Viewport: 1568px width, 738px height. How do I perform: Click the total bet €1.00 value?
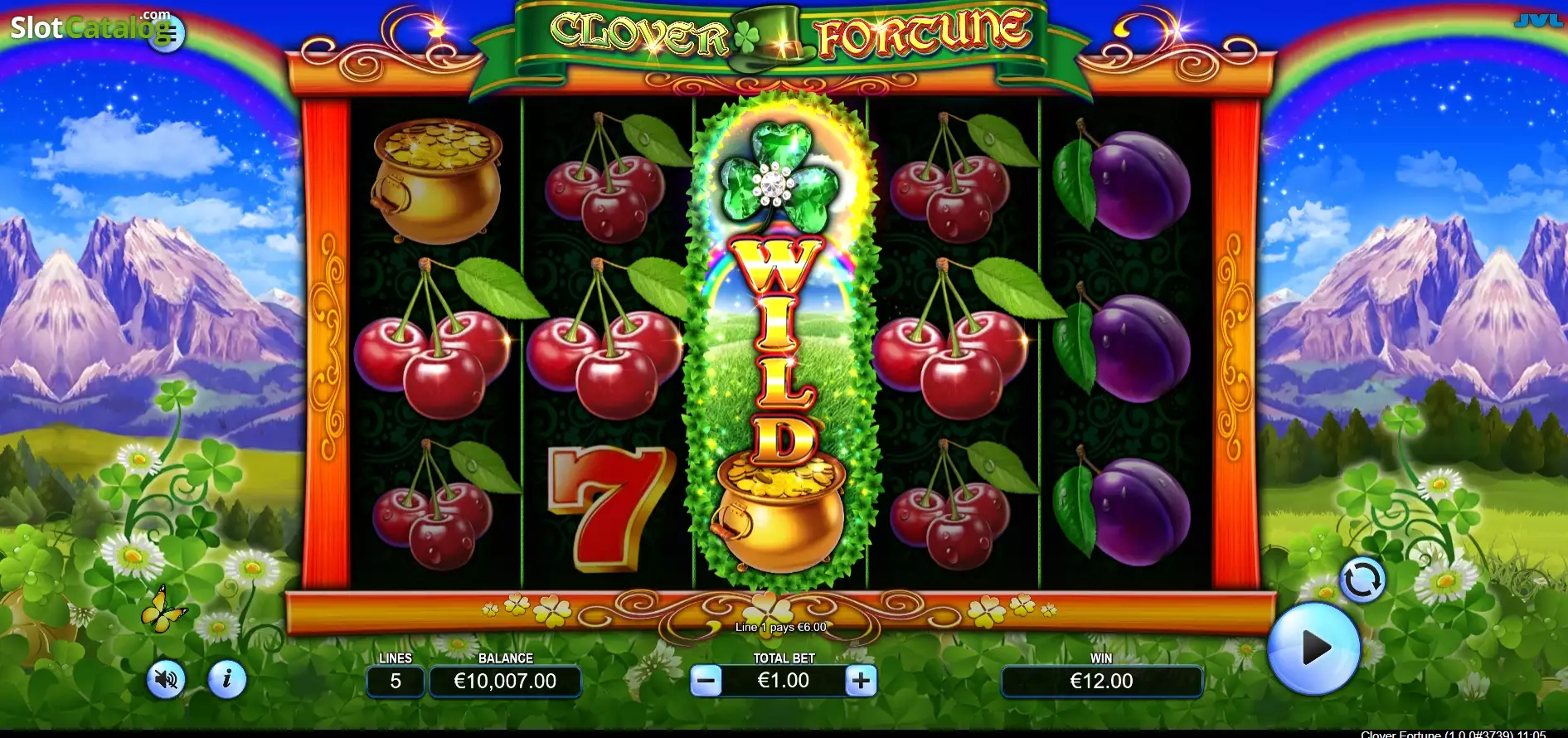click(784, 681)
